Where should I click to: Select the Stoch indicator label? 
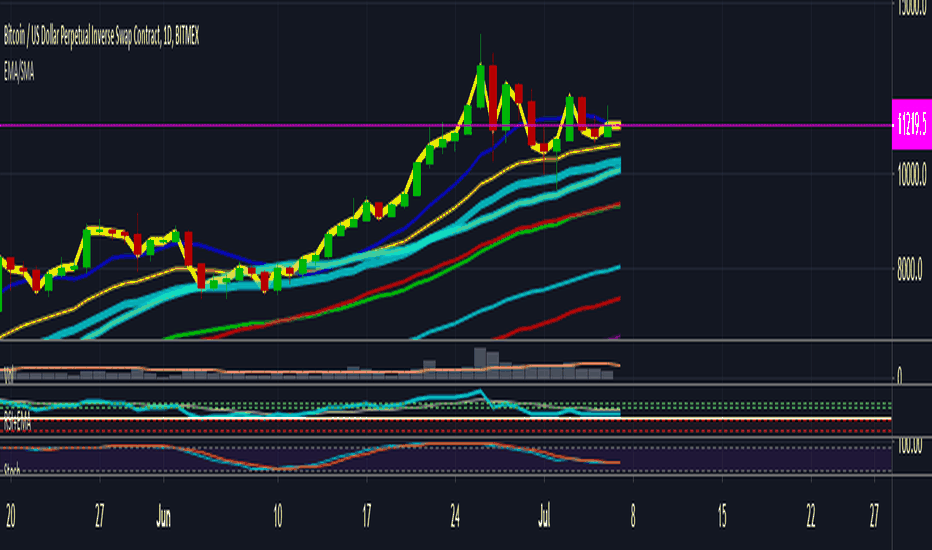(12, 470)
